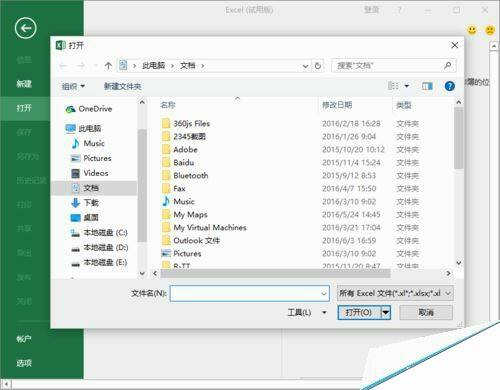This screenshot has width=500, height=390.
Task: Open 本地磁盘 (C:) drive
Action: 99,233
